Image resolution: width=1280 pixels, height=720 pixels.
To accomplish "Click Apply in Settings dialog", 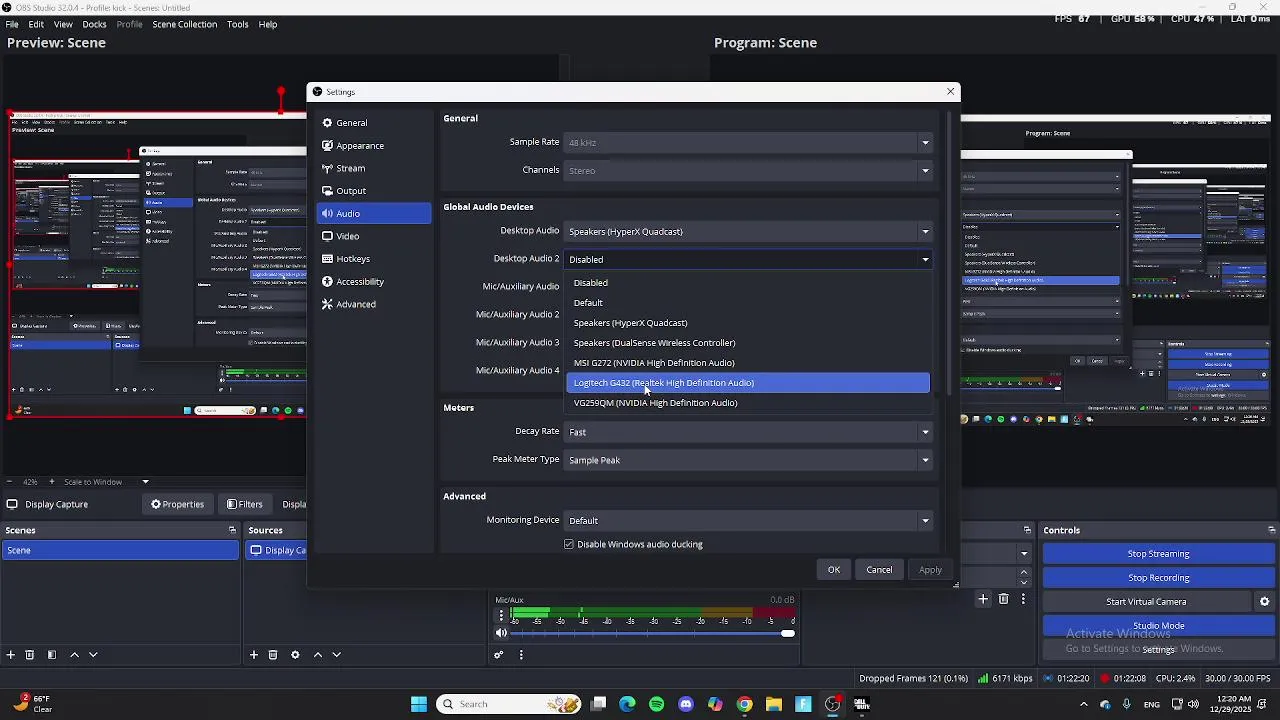I will (930, 570).
